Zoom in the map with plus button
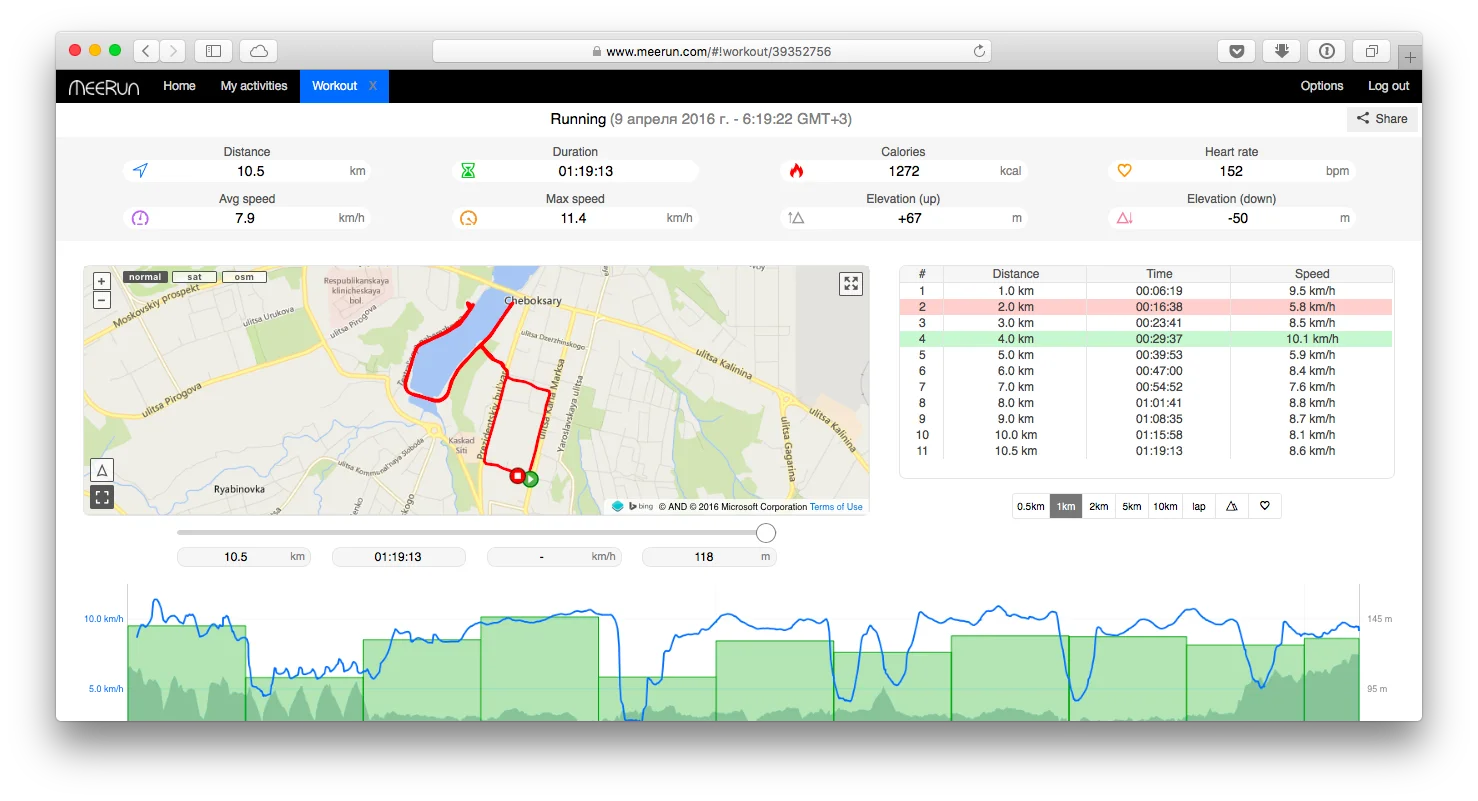This screenshot has height=801, width=1478. click(x=101, y=281)
